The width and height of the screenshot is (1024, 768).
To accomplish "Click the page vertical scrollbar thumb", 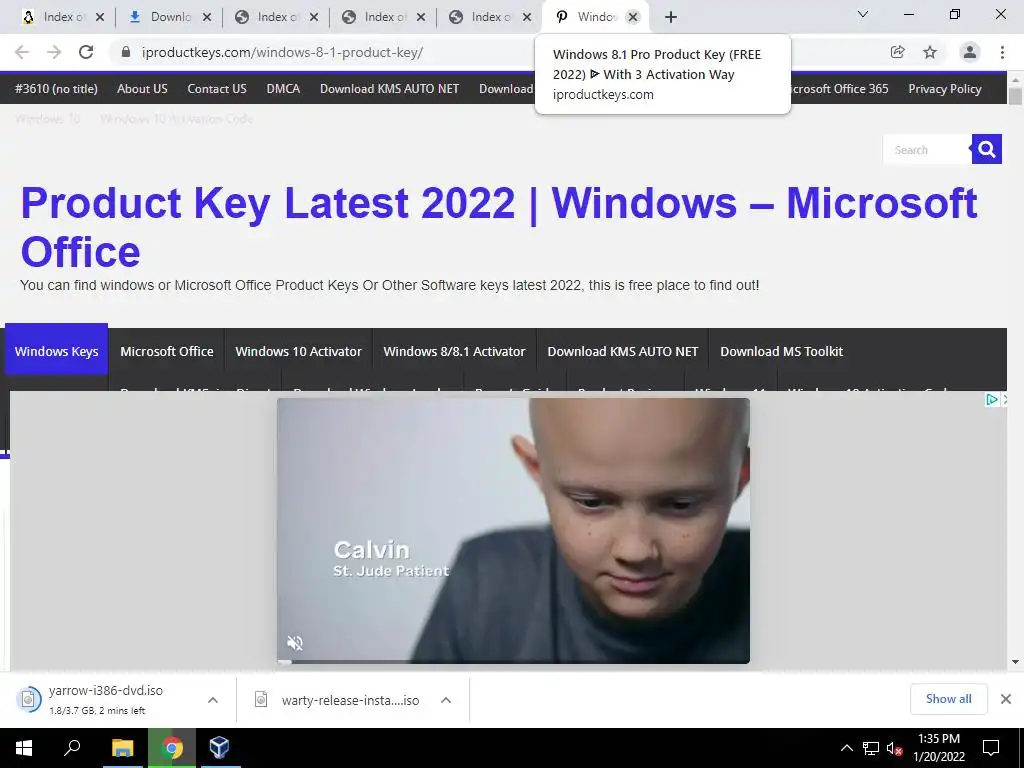I will [x=1015, y=96].
